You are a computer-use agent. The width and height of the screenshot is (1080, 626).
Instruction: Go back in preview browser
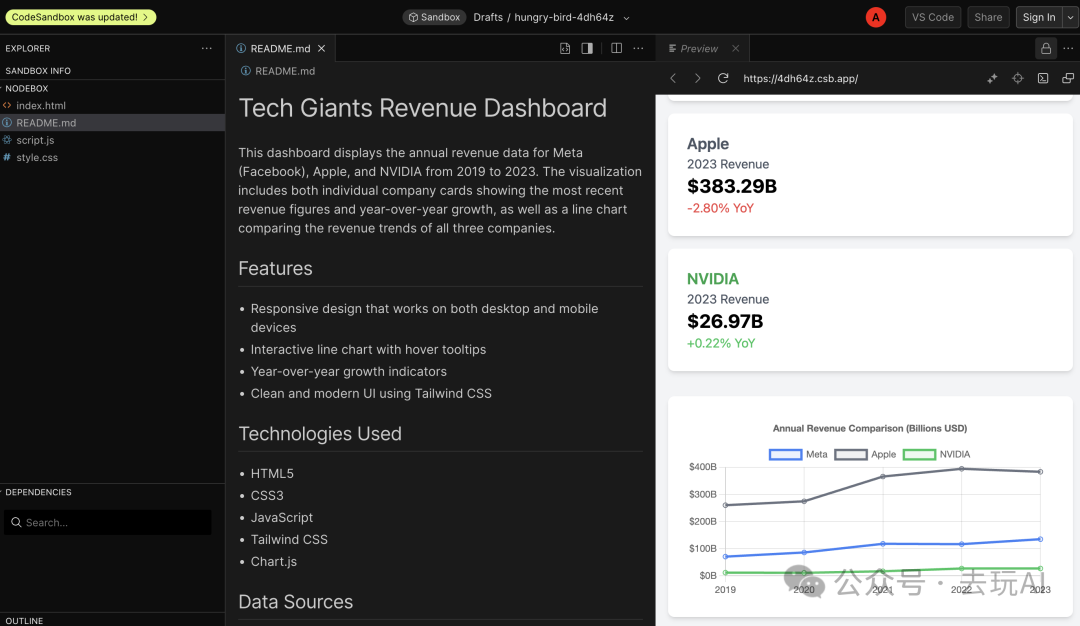pyautogui.click(x=673, y=78)
